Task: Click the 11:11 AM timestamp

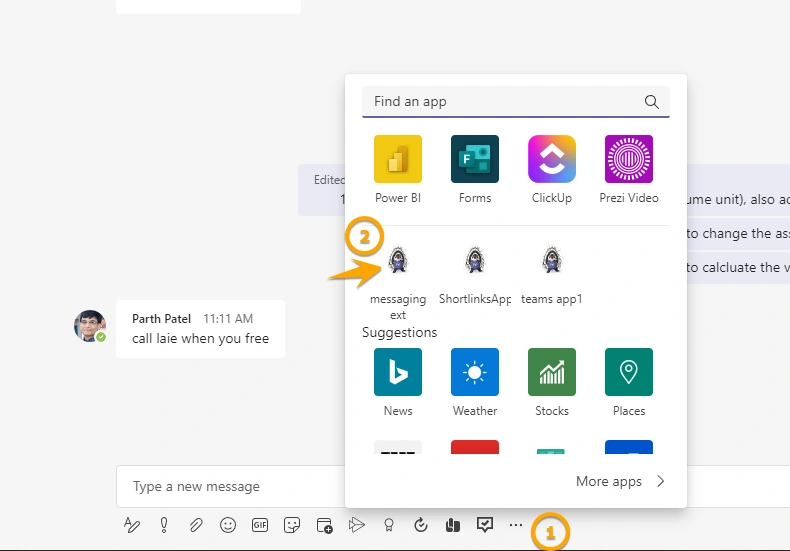Action: click(x=228, y=319)
